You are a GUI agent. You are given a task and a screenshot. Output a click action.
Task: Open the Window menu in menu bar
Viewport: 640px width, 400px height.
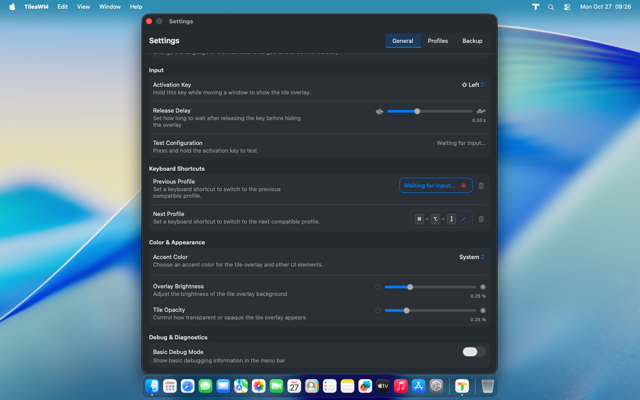pyautogui.click(x=110, y=7)
